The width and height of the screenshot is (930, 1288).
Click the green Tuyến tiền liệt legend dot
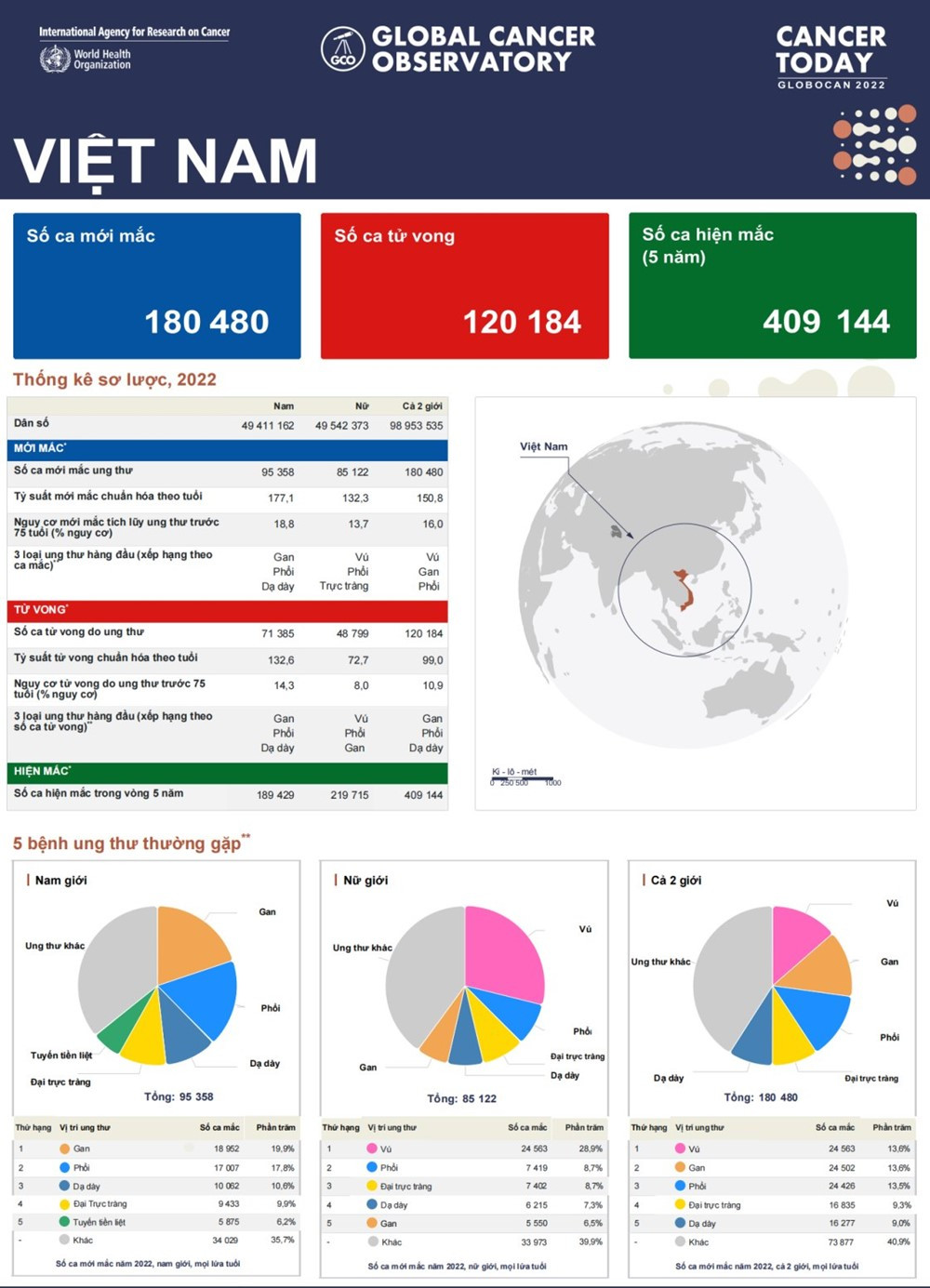(64, 1221)
